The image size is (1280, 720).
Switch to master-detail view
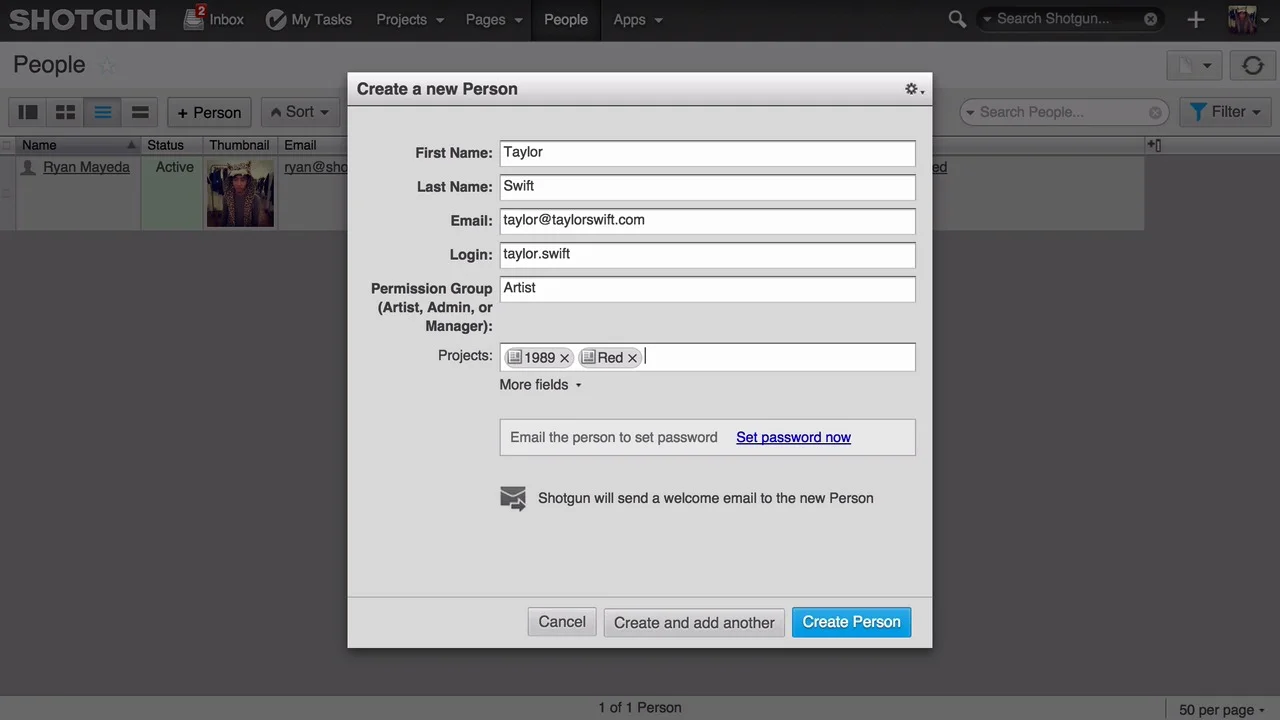[28, 112]
